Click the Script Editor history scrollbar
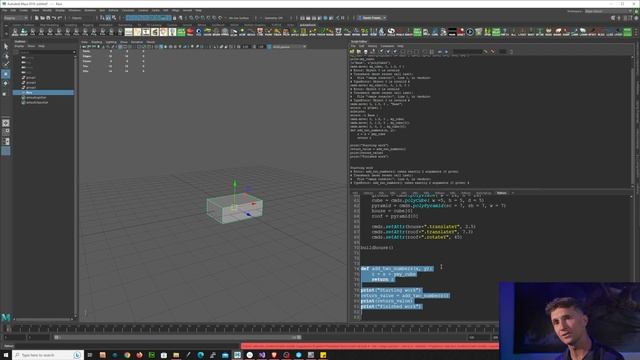This screenshot has width=640, height=360. click(x=633, y=121)
